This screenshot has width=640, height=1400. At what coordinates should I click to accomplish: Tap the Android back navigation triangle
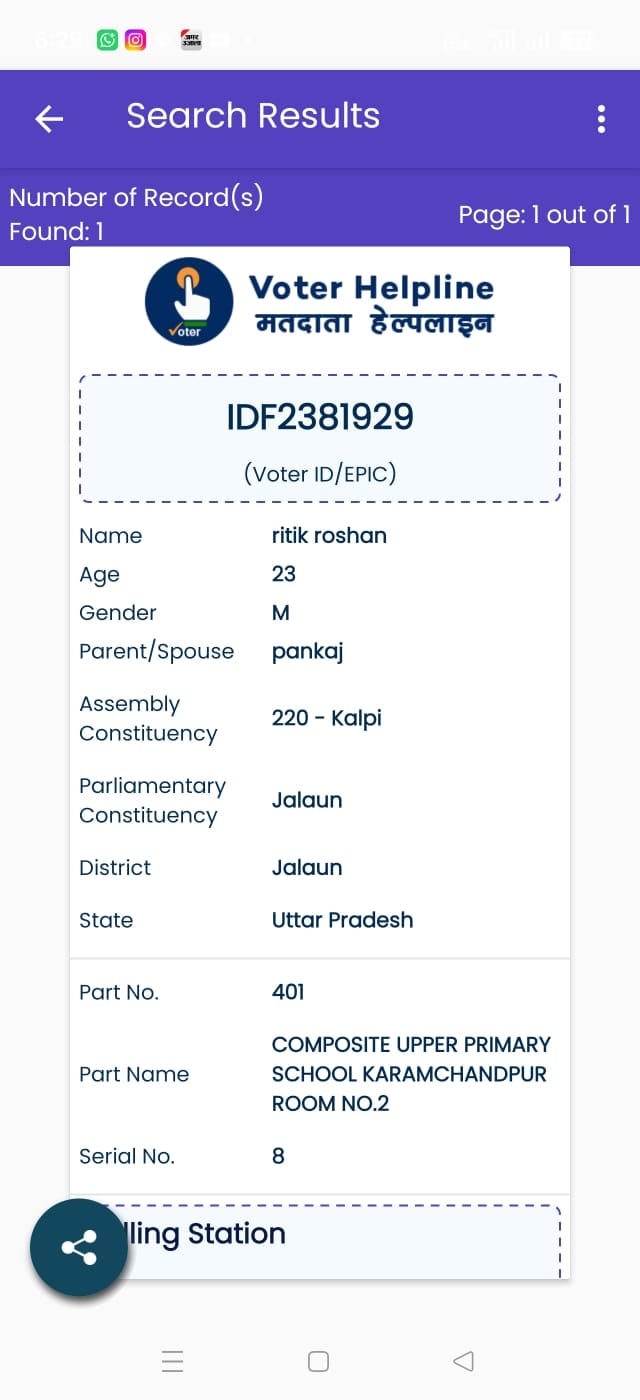pos(463,1361)
